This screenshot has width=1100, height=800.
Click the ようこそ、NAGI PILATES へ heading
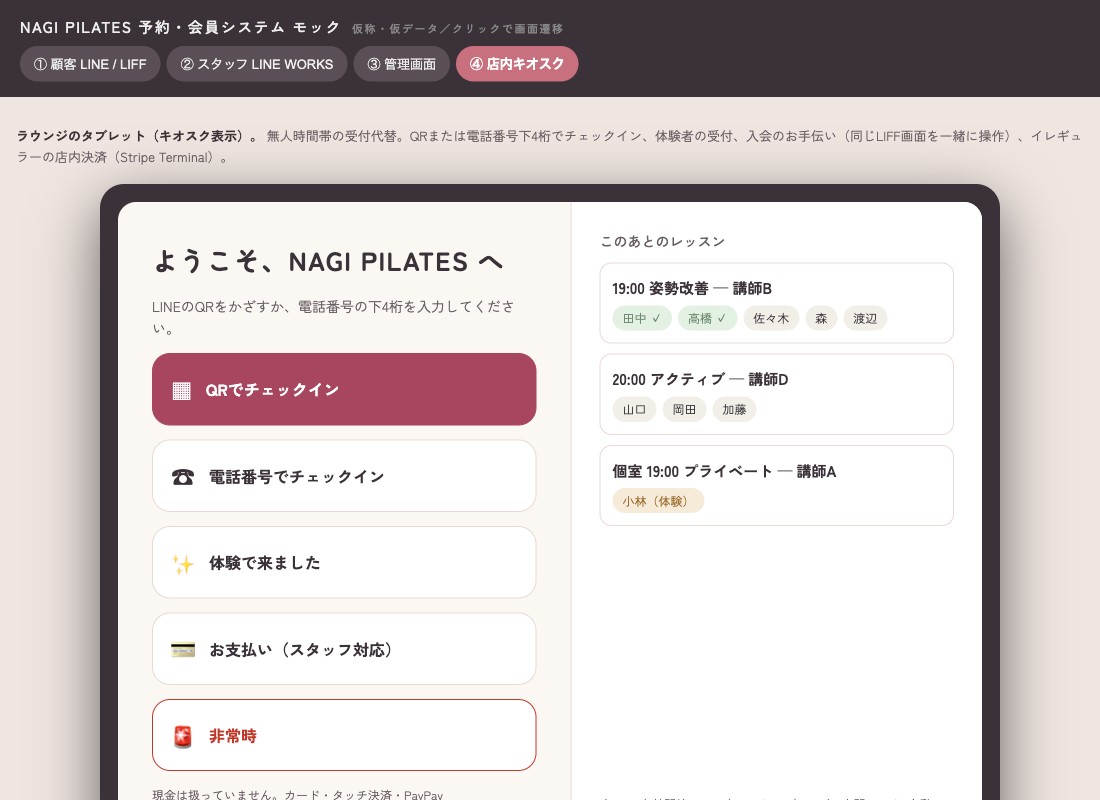tap(328, 262)
